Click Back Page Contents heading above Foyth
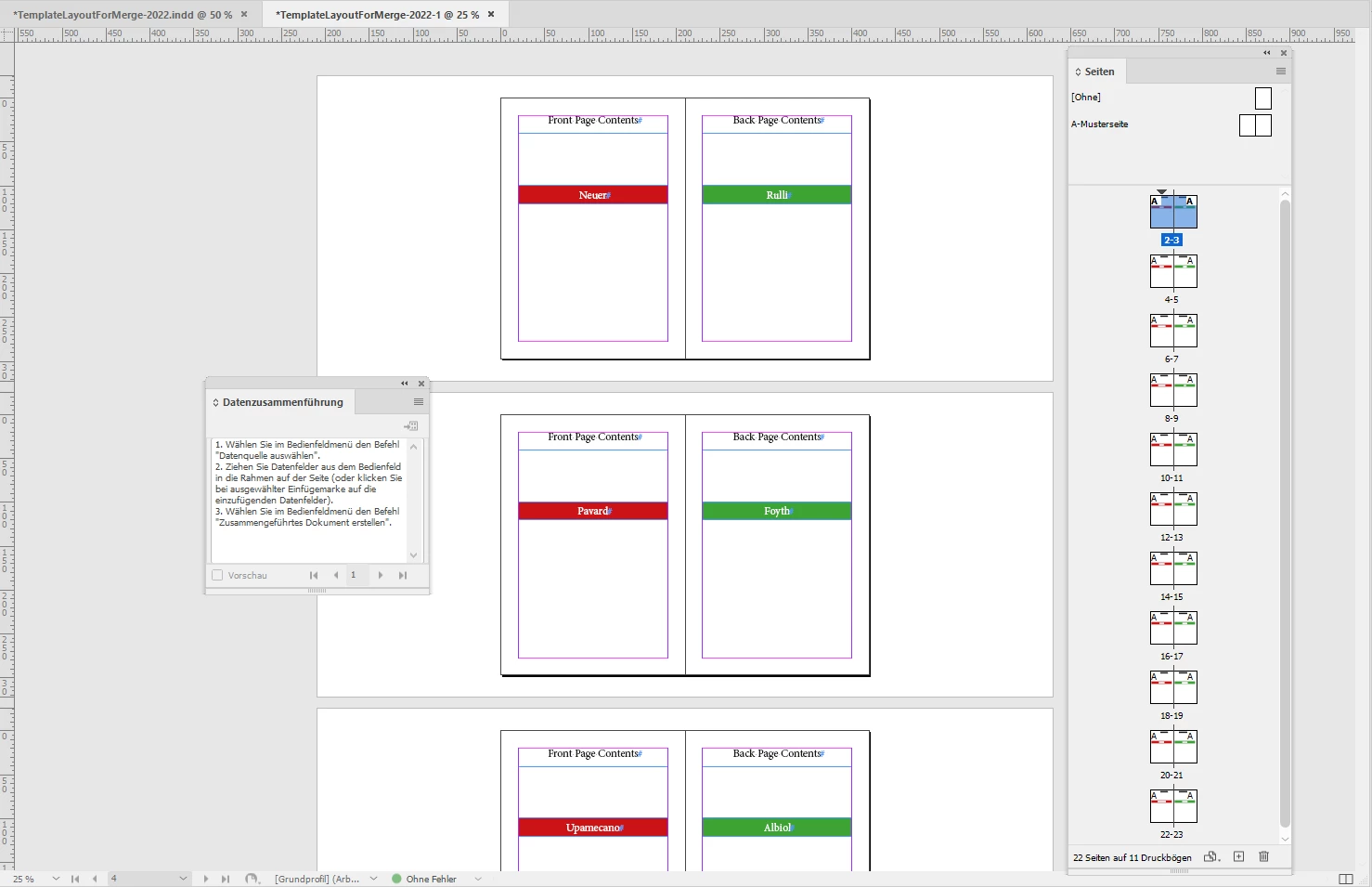The height and width of the screenshot is (887, 1372). 777,437
